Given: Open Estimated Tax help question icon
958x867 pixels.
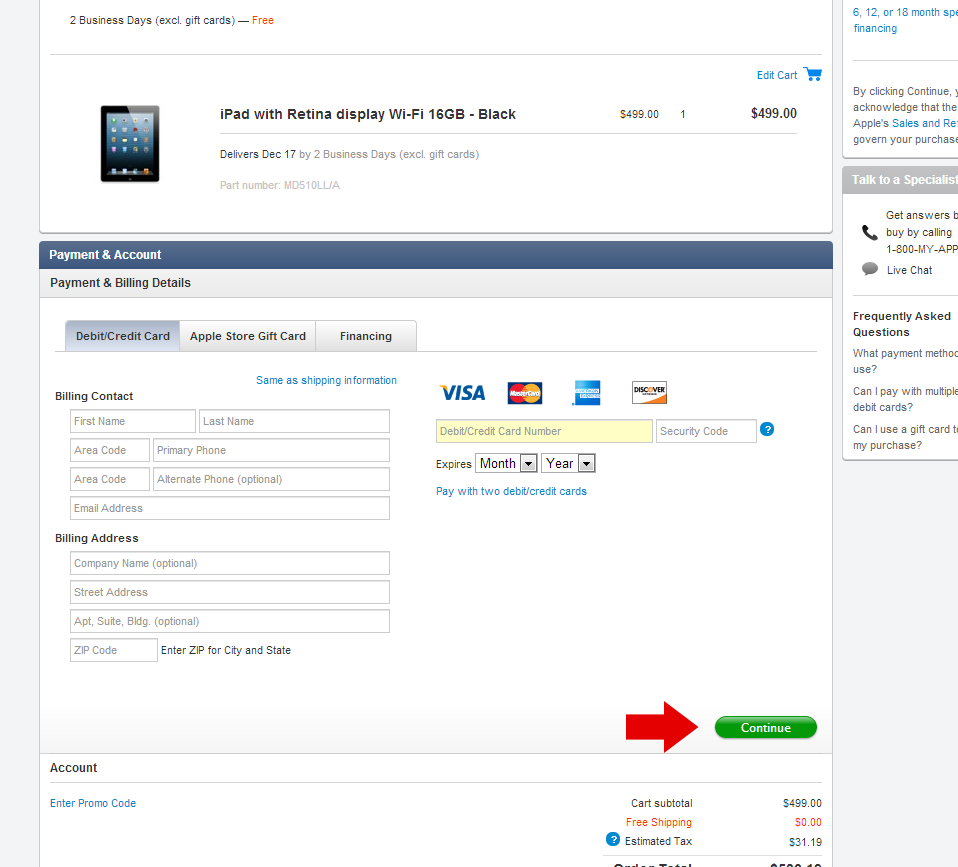Looking at the screenshot, I should (613, 839).
